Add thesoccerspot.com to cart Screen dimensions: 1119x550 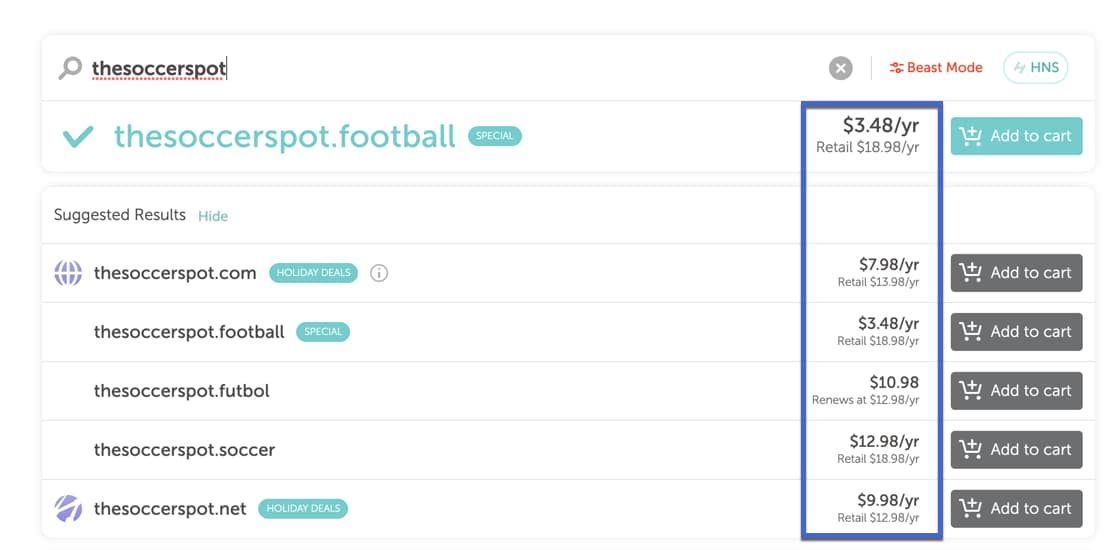click(x=1016, y=273)
